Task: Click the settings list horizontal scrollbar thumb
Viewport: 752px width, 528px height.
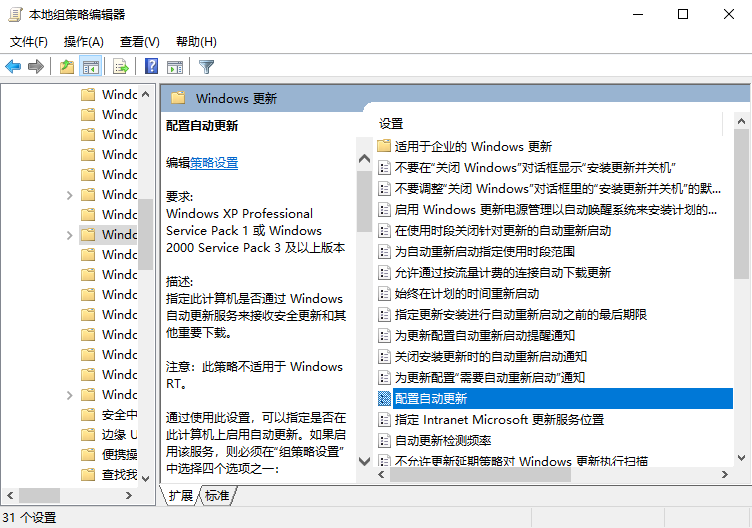Action: (x=480, y=475)
